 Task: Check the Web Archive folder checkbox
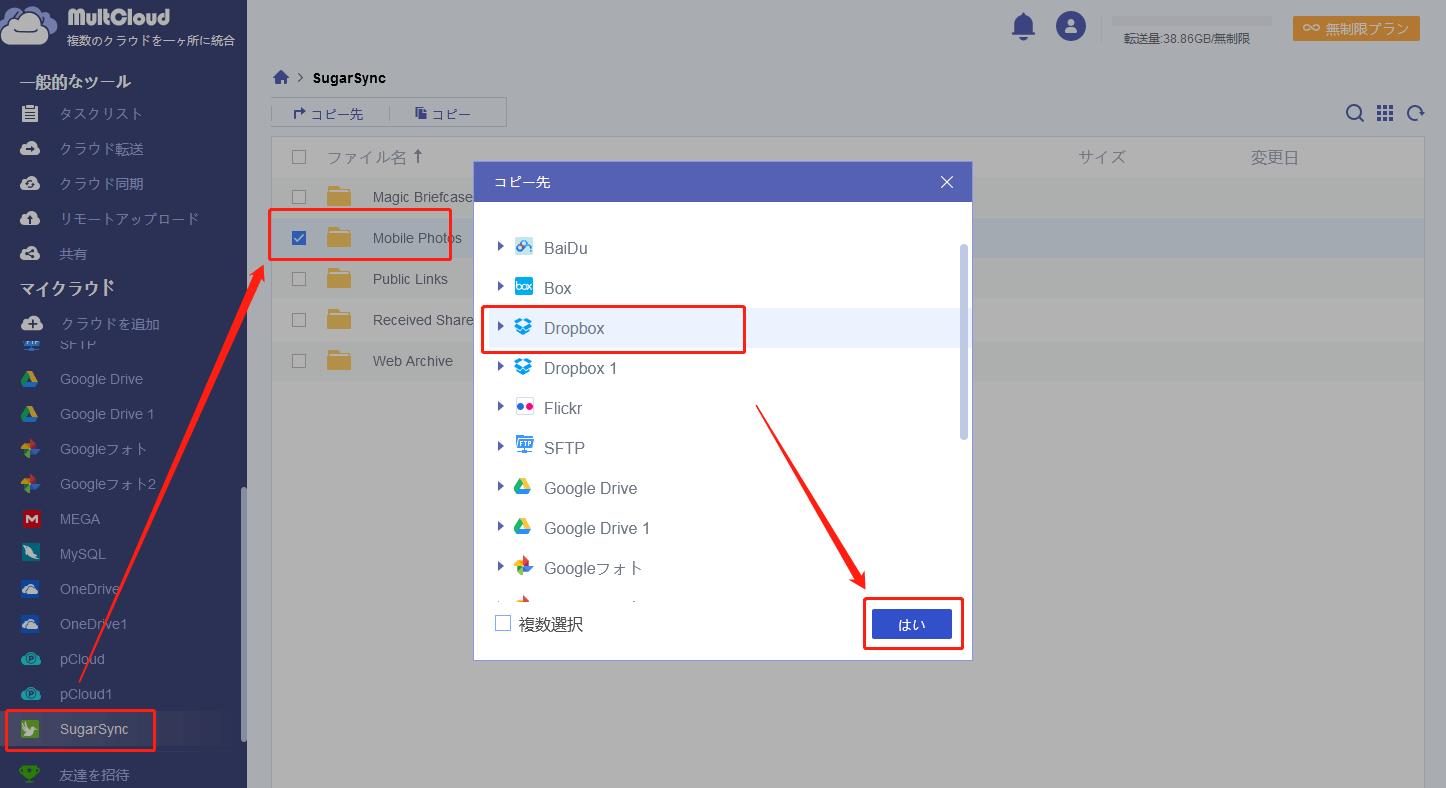299,361
